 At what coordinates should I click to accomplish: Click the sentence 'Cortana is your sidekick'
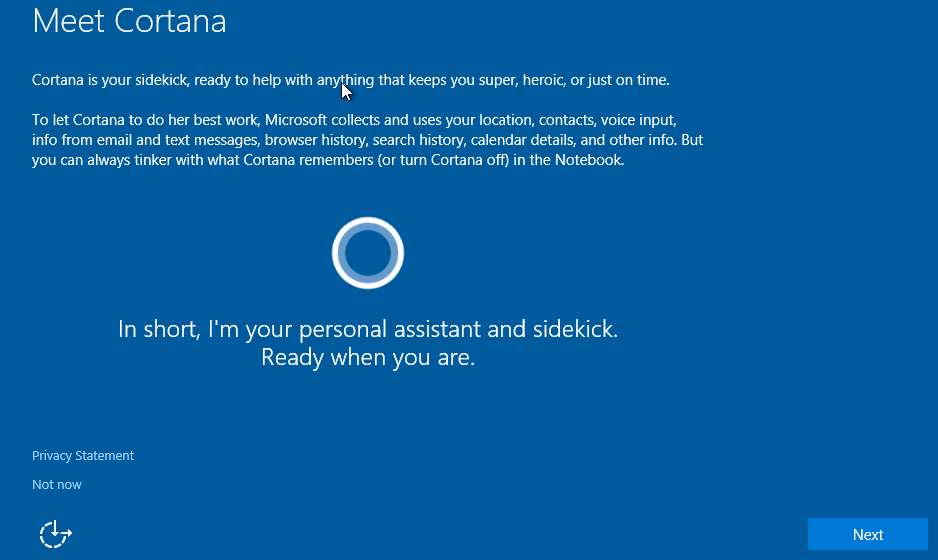(110, 80)
